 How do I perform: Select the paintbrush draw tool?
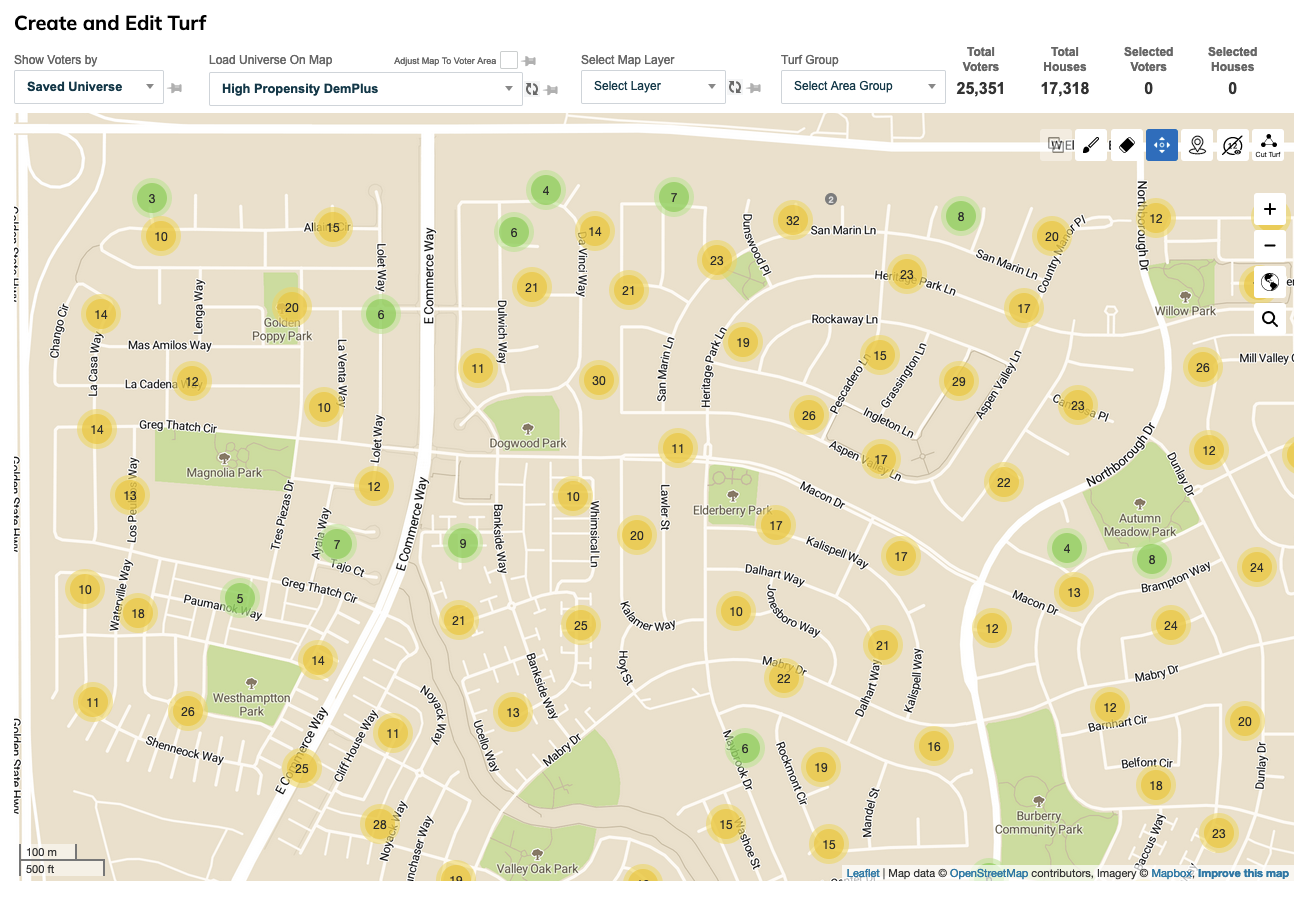(x=1091, y=146)
